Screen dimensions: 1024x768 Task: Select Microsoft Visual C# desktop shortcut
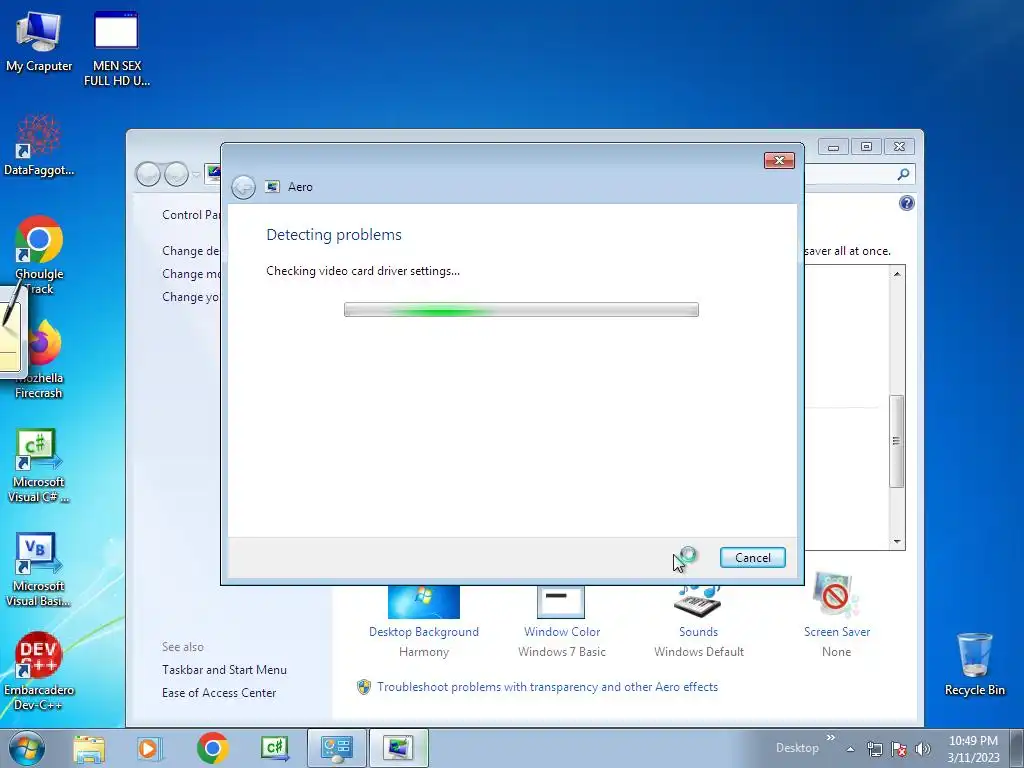39,465
